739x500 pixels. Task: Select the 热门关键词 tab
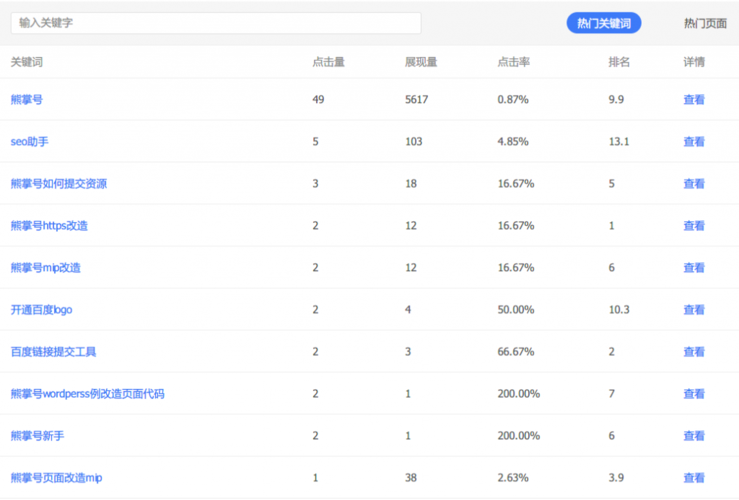pos(604,23)
